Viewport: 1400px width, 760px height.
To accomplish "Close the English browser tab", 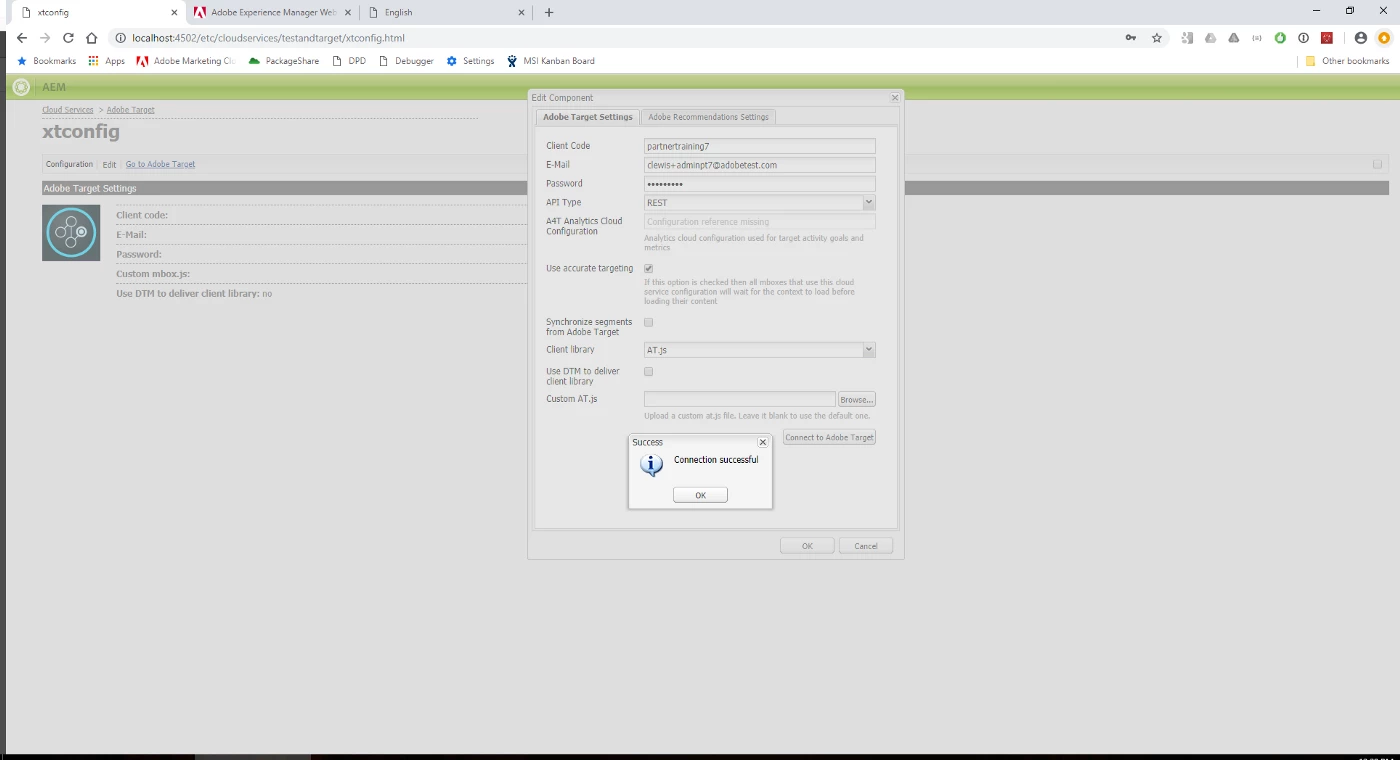I will click(x=521, y=13).
